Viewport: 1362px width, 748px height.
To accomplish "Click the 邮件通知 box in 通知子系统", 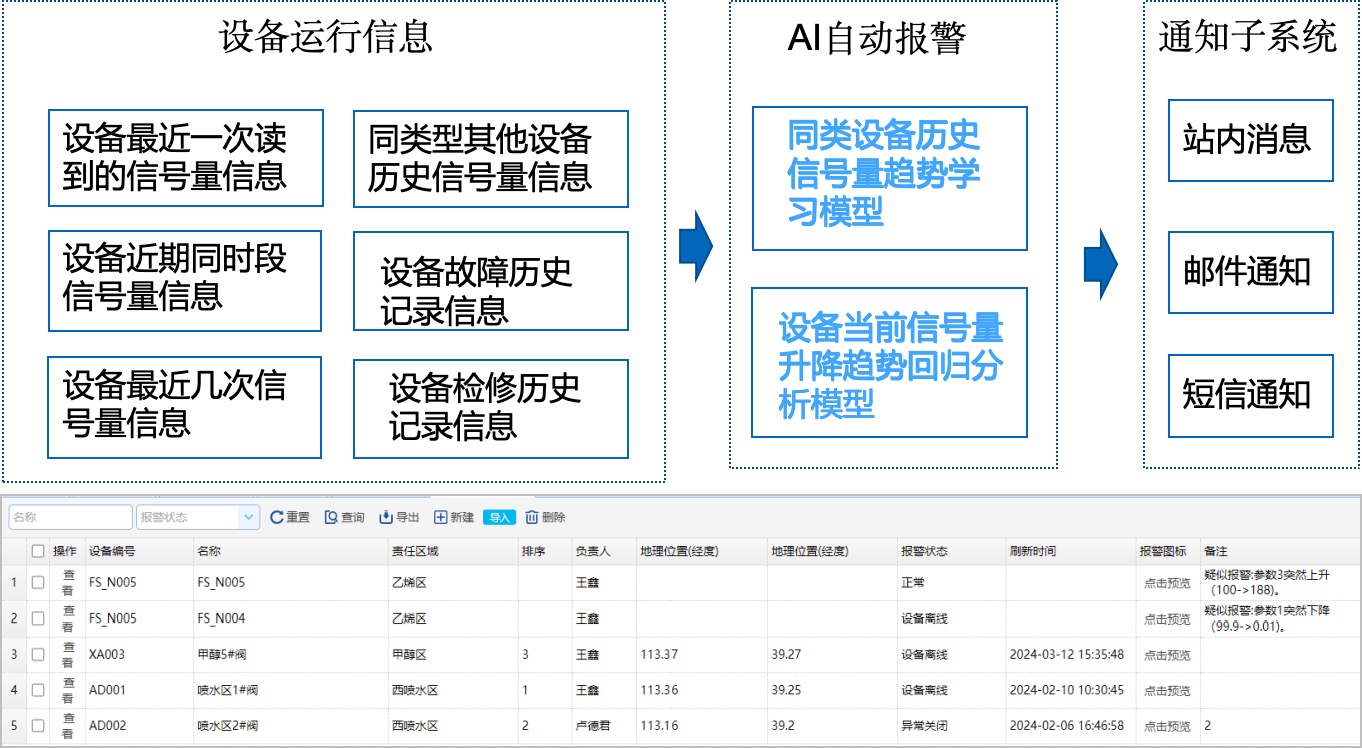I will click(1250, 273).
